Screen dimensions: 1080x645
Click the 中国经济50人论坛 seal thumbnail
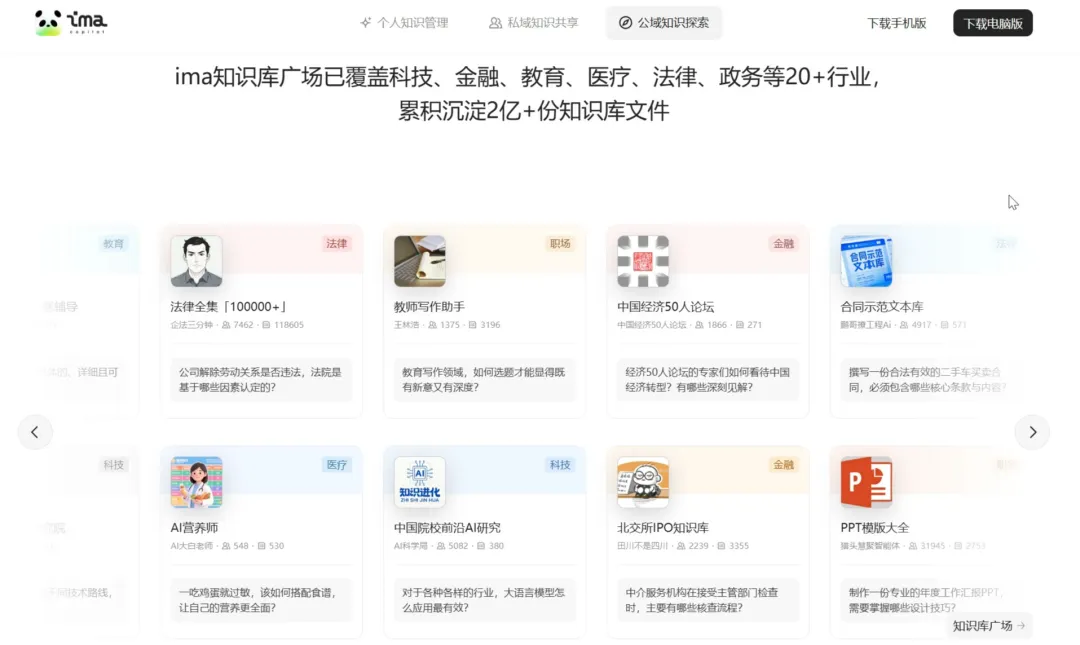643,261
